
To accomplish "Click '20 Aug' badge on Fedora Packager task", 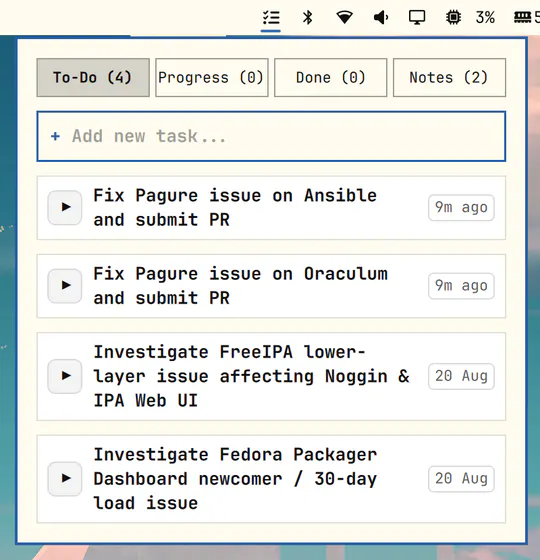I will point(461,479).
